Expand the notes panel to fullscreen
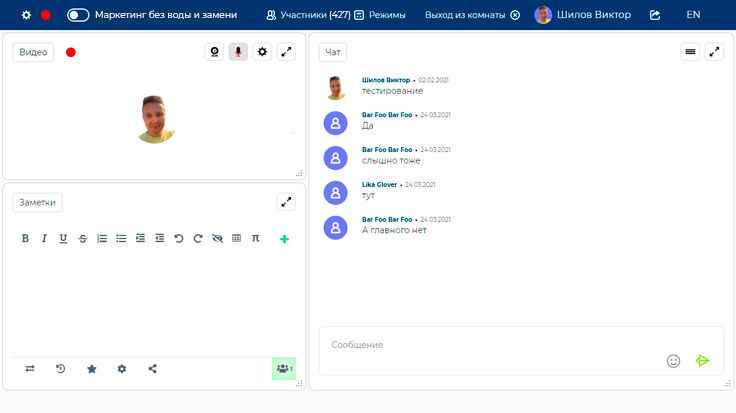This screenshot has width=736, height=413. point(286,202)
